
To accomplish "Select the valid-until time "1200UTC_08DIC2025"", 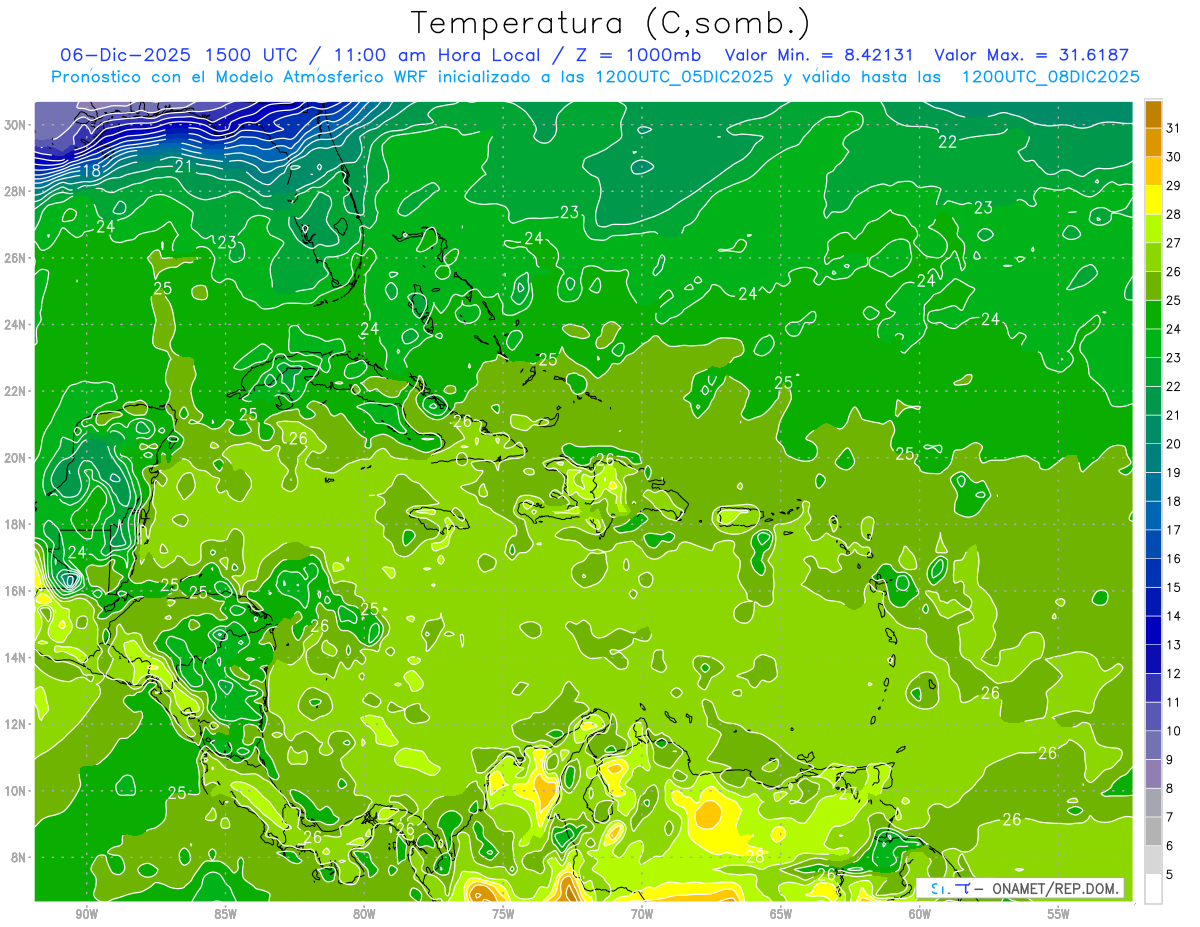I will point(1050,77).
